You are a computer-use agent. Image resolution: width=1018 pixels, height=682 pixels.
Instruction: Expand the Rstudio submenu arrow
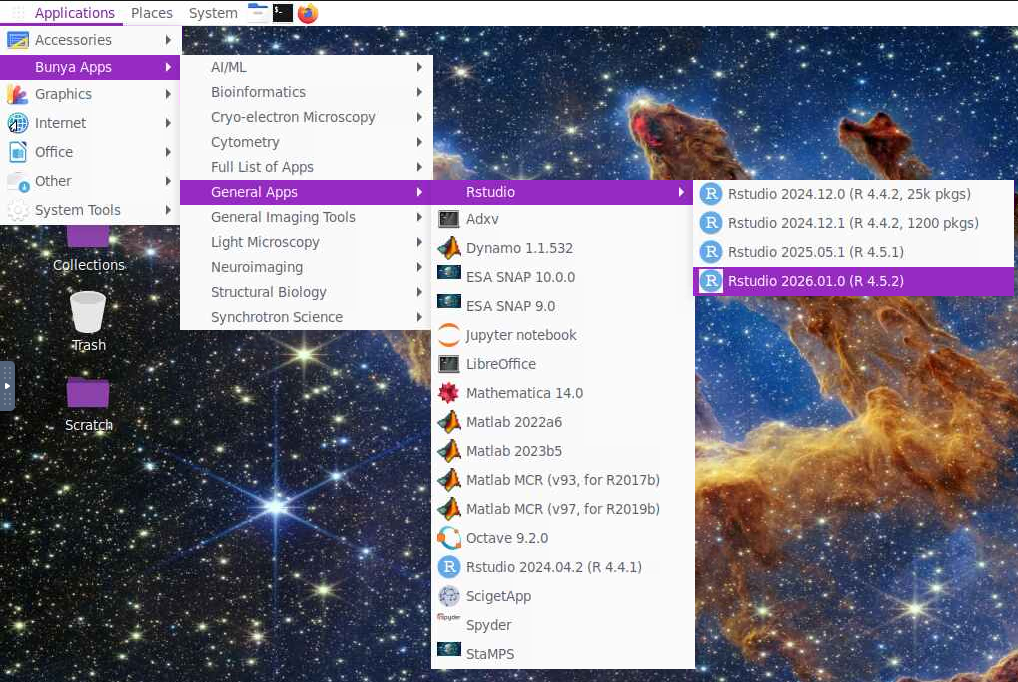pyautogui.click(x=680, y=192)
